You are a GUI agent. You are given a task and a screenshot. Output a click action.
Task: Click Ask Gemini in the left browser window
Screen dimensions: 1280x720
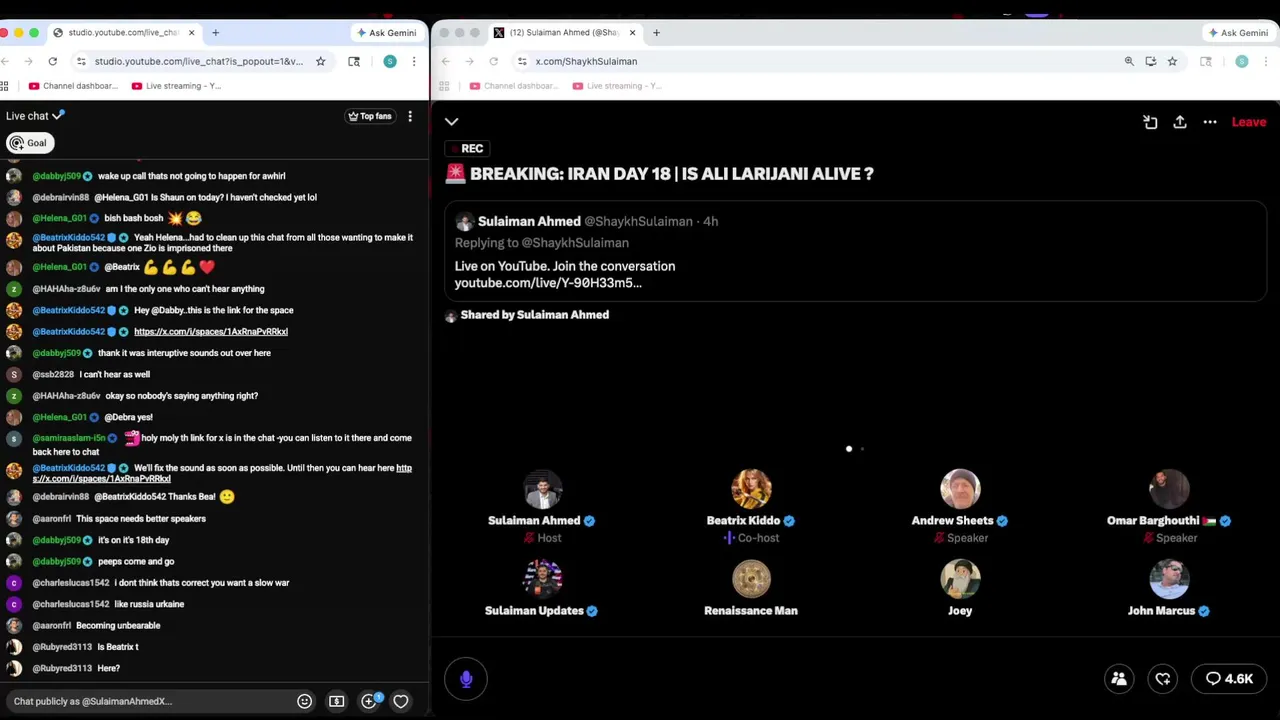387,33
